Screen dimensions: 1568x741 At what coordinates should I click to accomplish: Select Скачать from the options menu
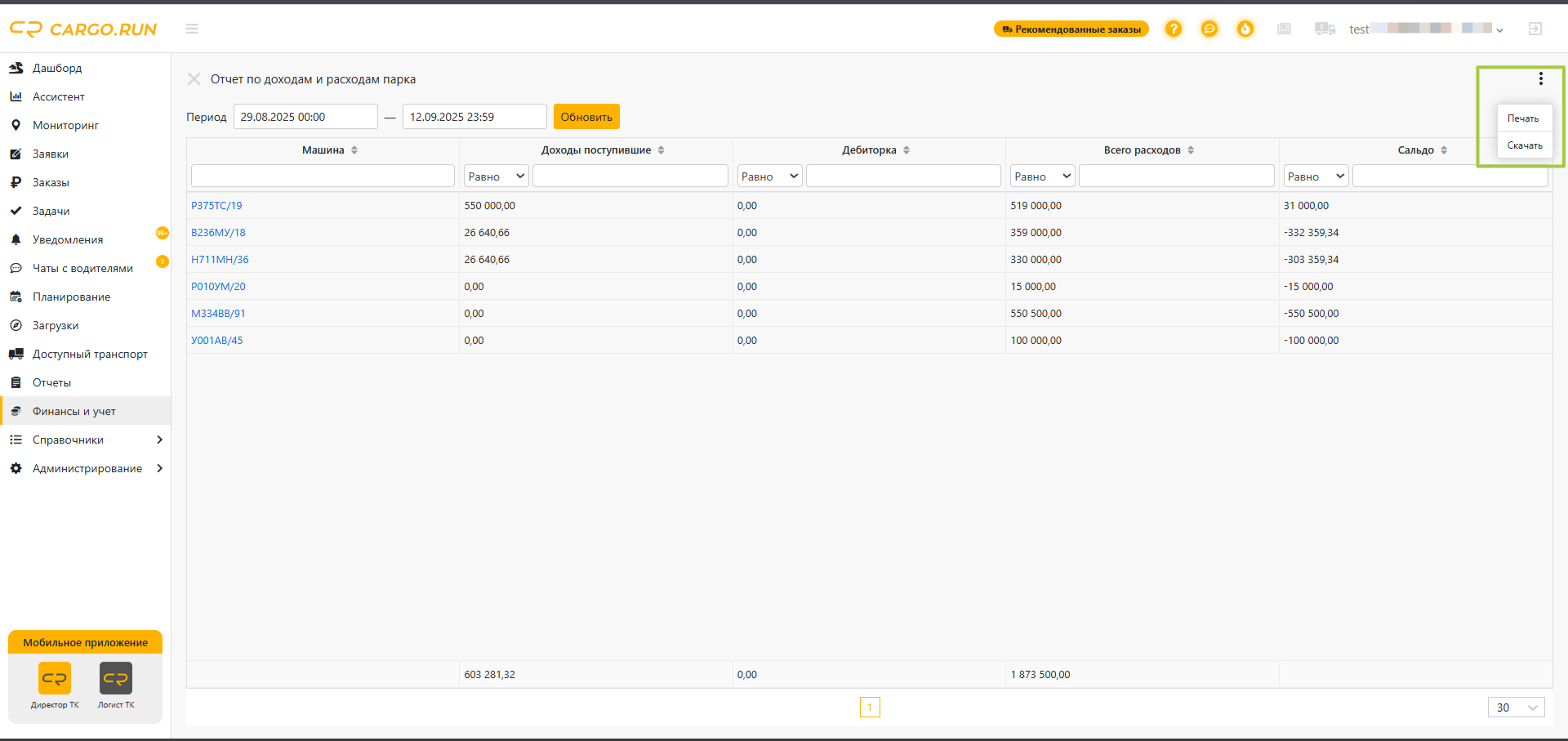1525,145
